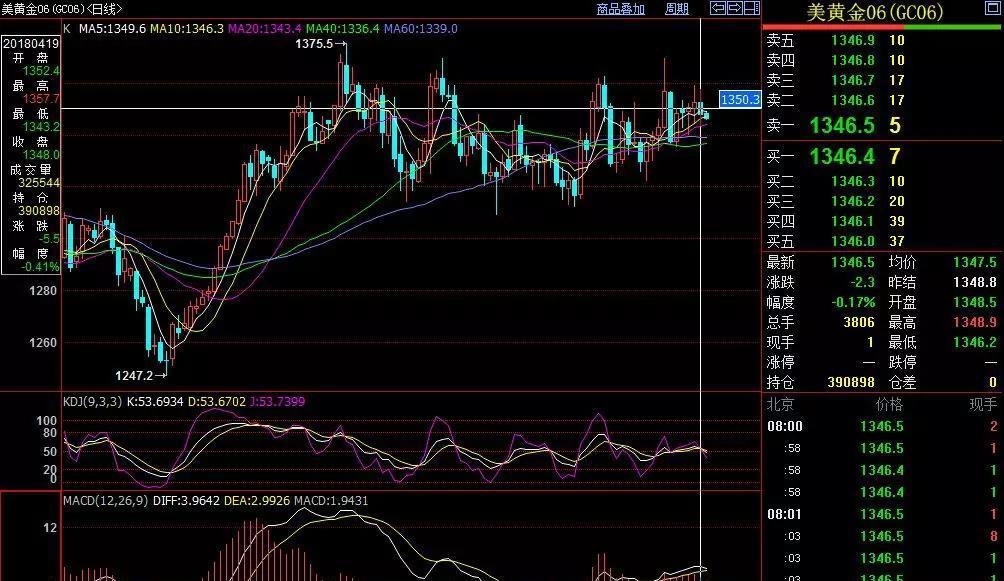Click the 1350.3 crosshair price label

click(740, 99)
